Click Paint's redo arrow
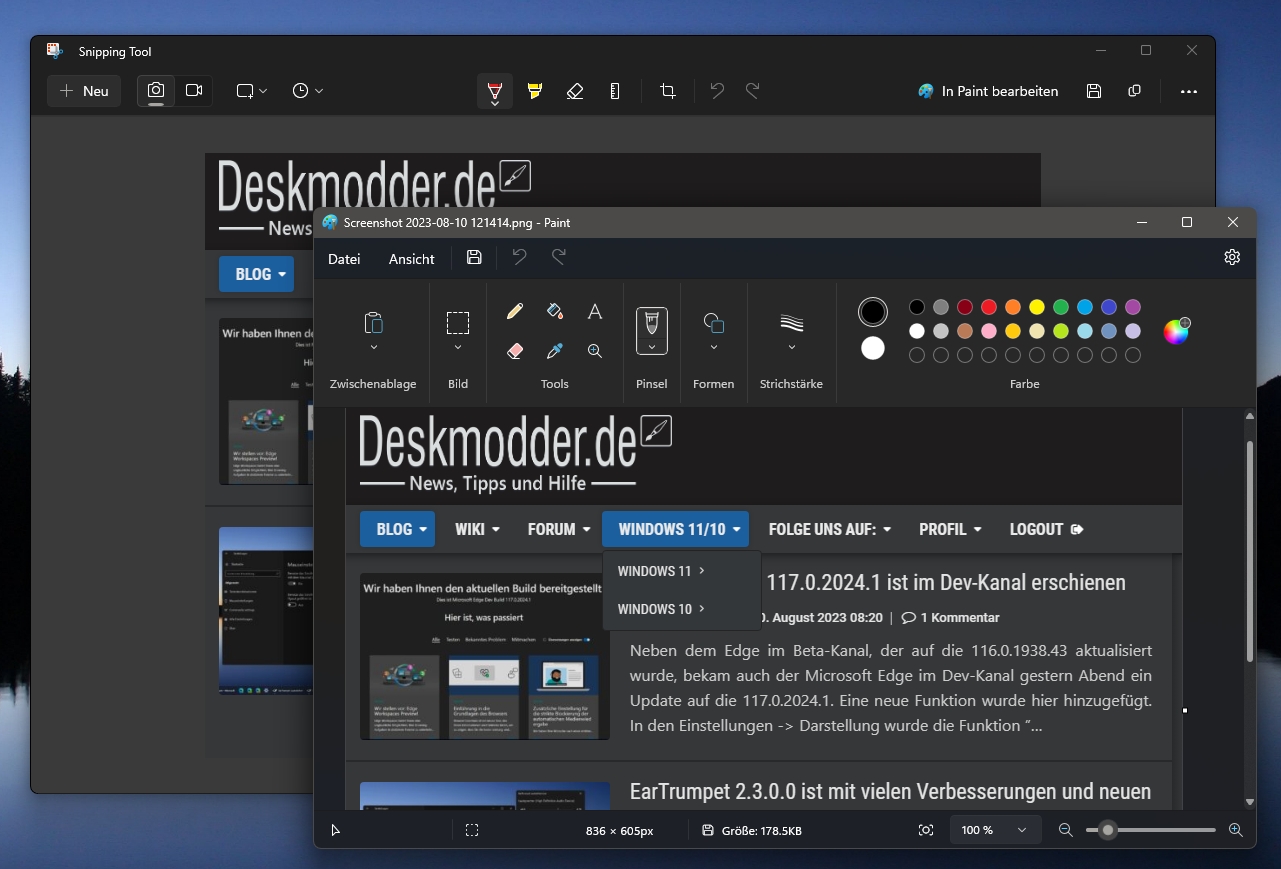 [x=559, y=258]
